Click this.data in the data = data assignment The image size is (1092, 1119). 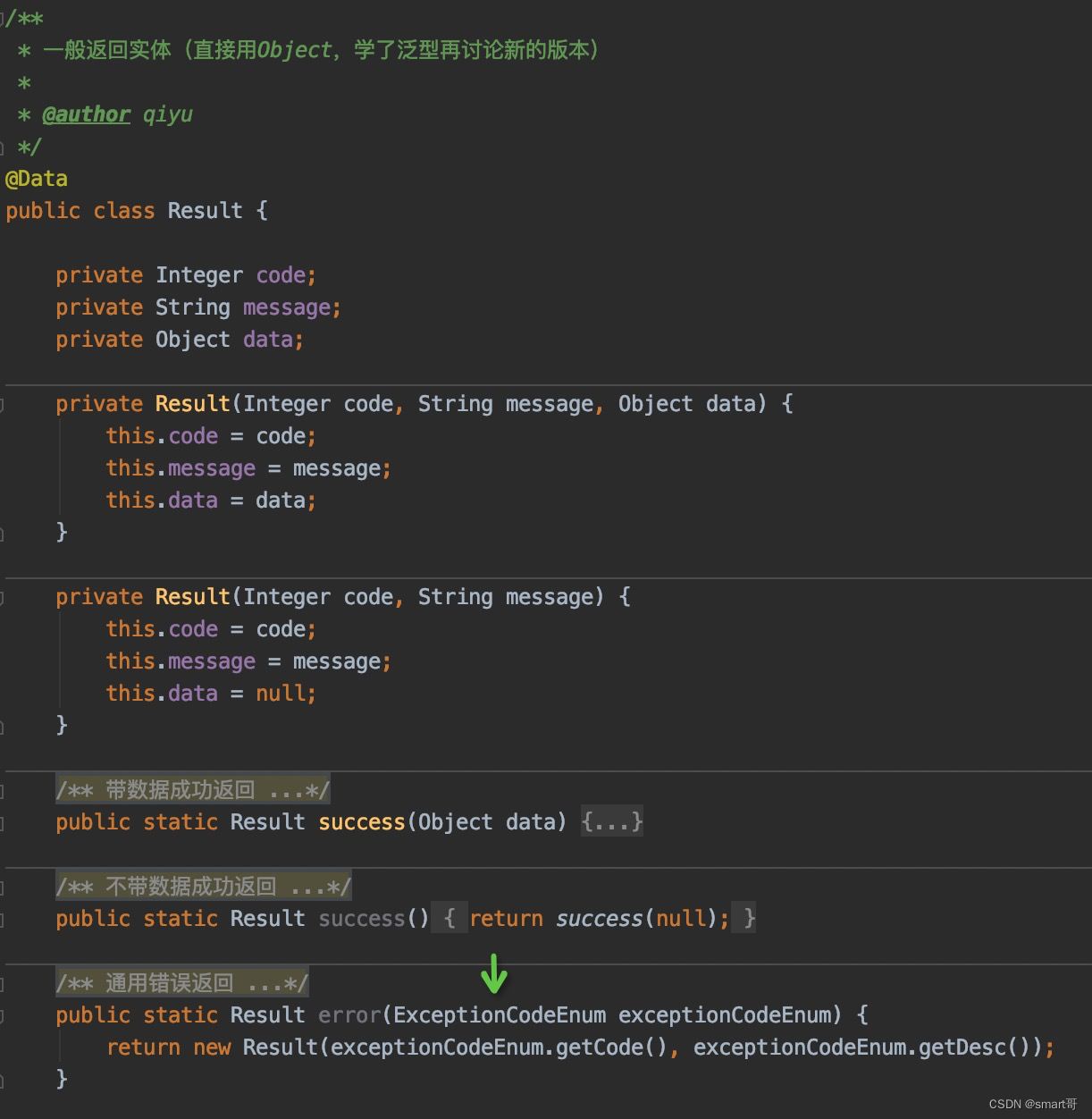coord(162,501)
